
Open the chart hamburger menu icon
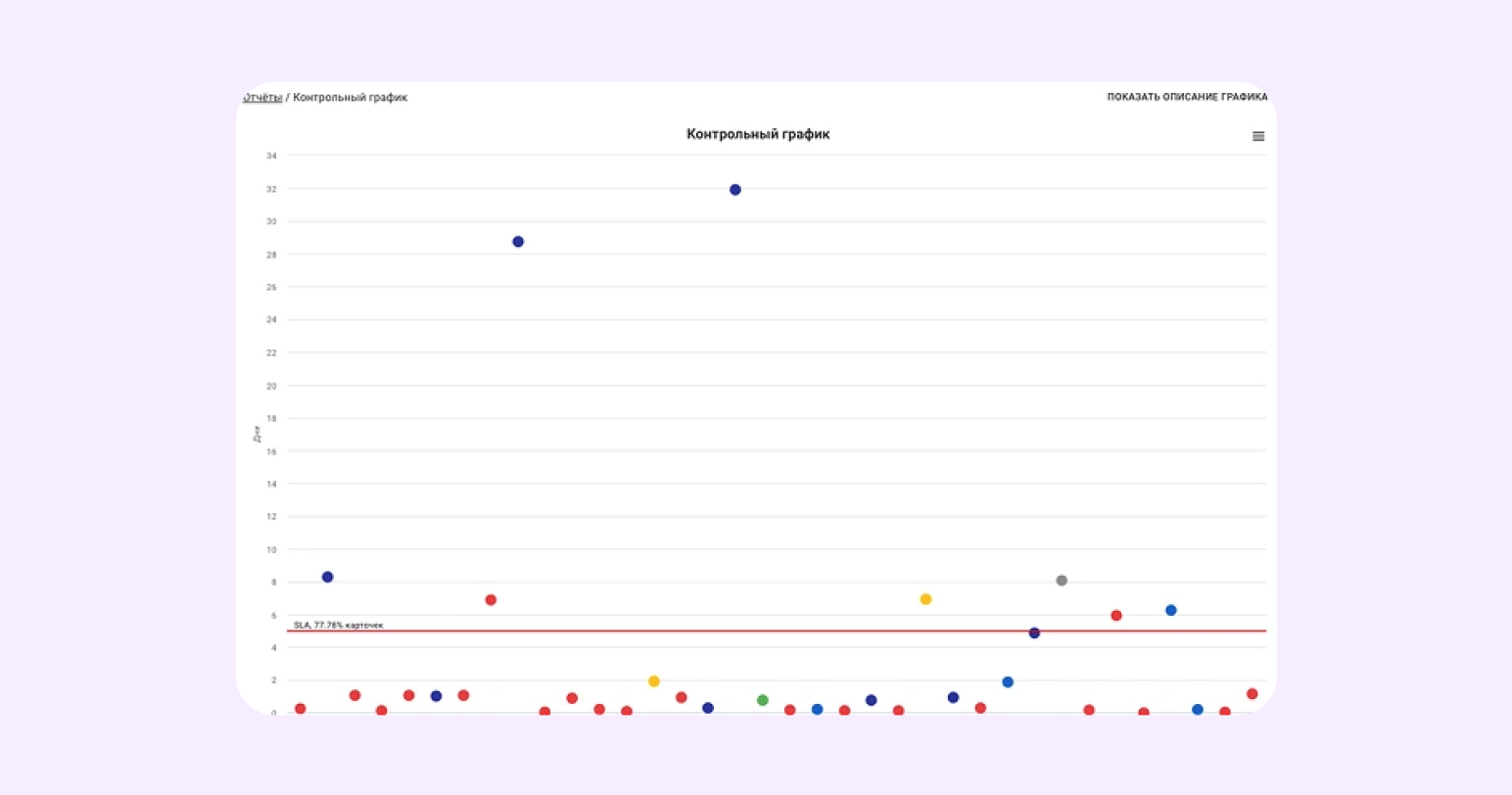point(1258,136)
